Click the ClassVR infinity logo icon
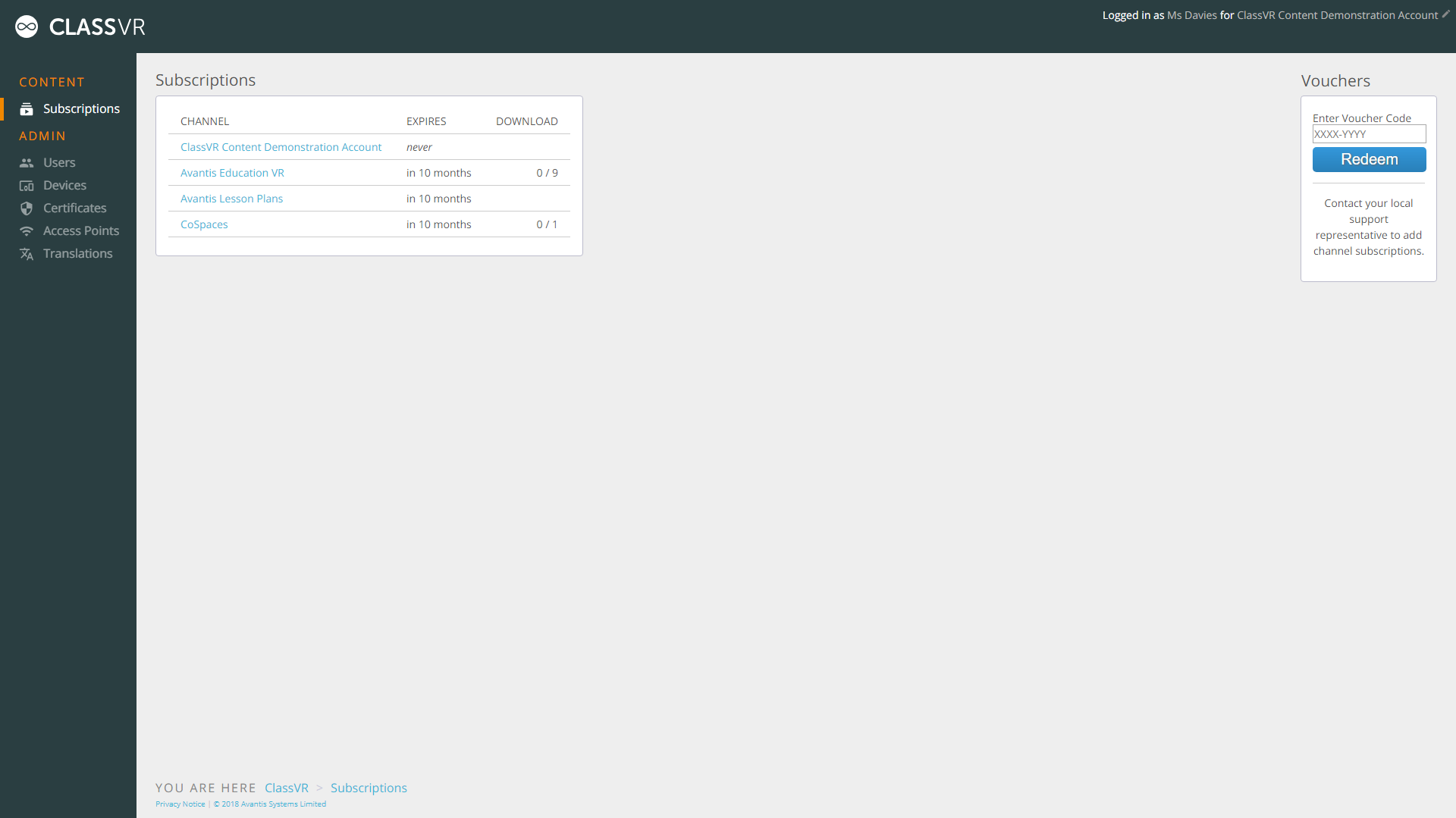The width and height of the screenshot is (1456, 818). pos(27,27)
